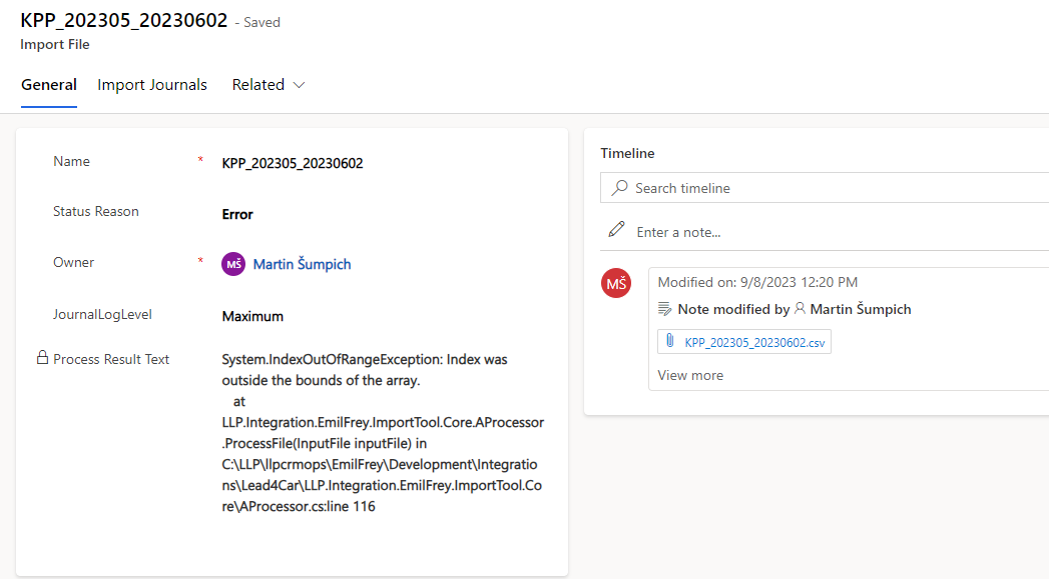Open the Martin Šumpich owner link

tap(302, 264)
